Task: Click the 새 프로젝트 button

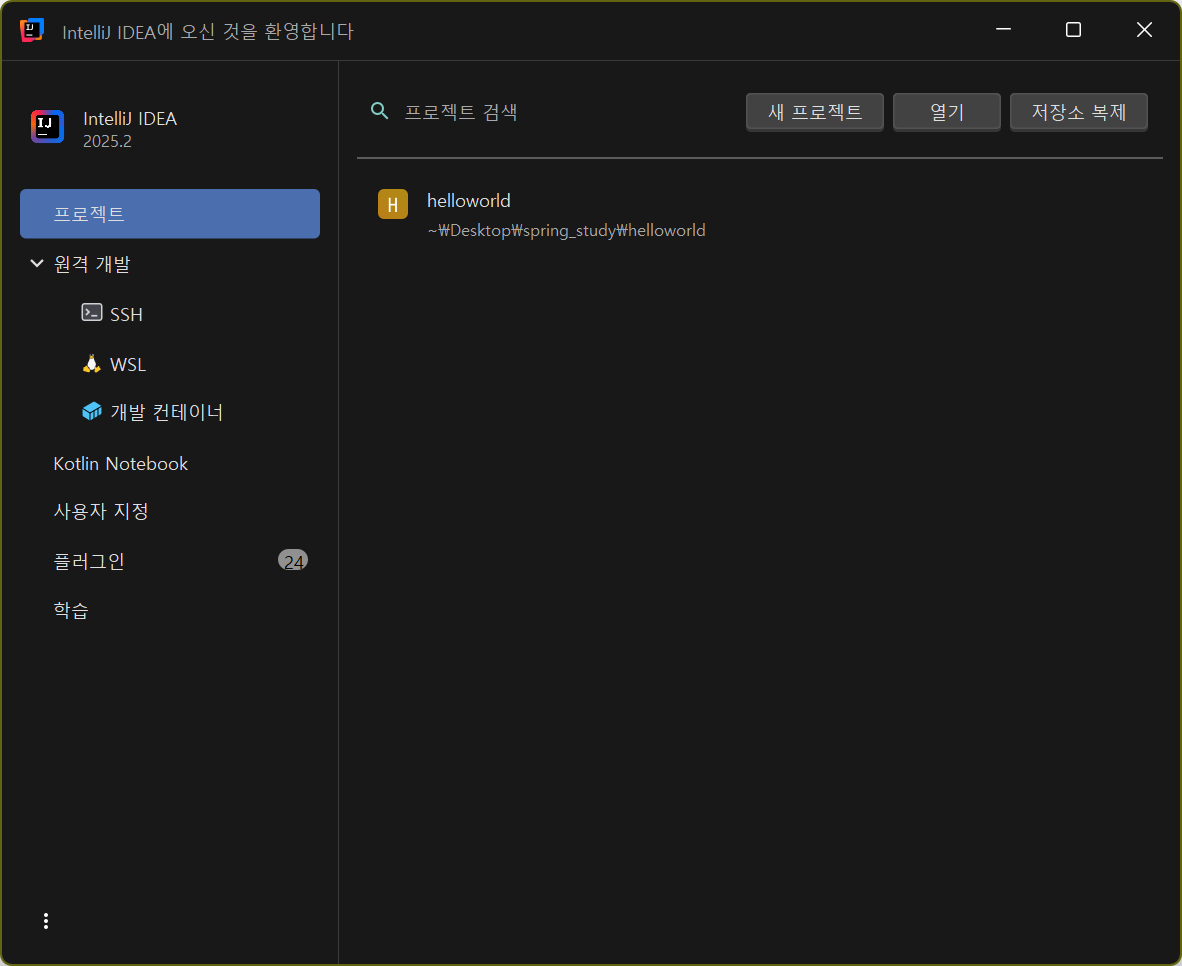Action: [814, 112]
